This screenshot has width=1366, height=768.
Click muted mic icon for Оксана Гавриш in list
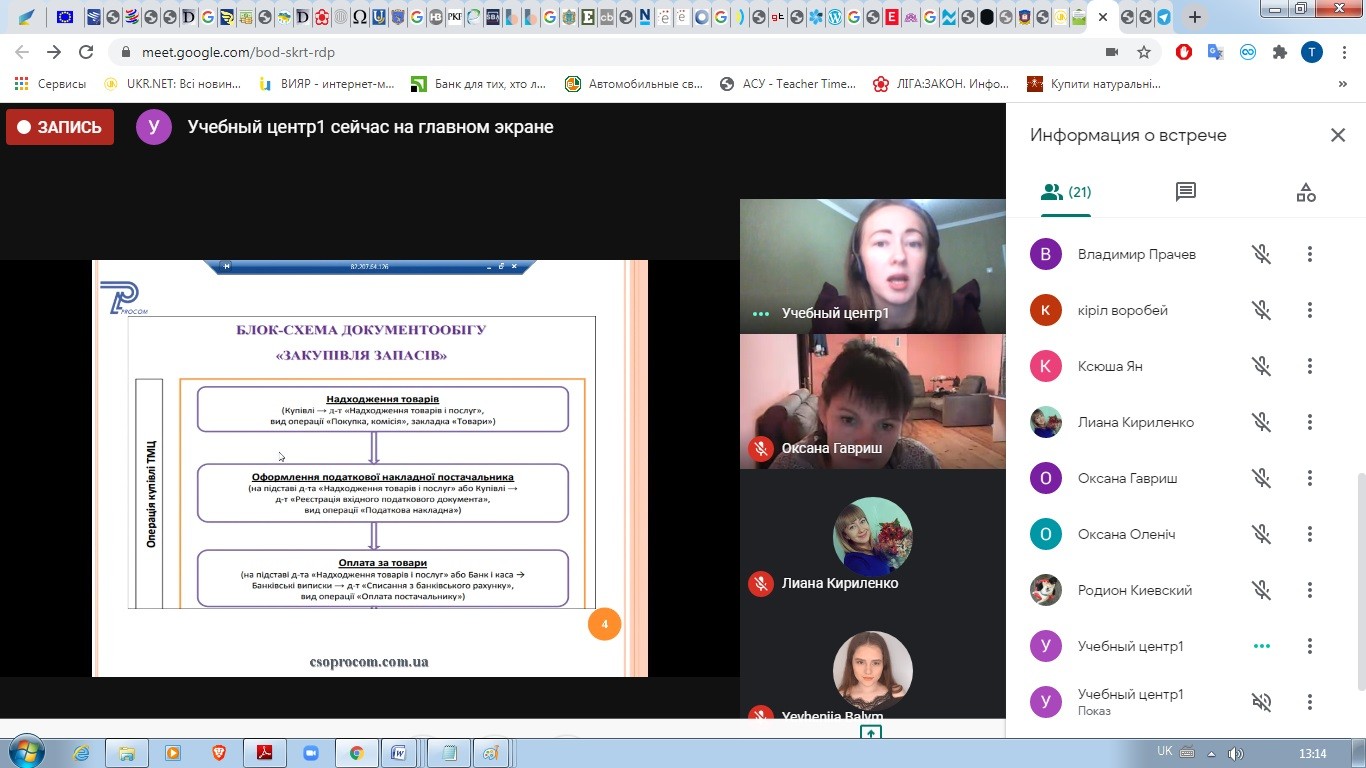[1262, 478]
